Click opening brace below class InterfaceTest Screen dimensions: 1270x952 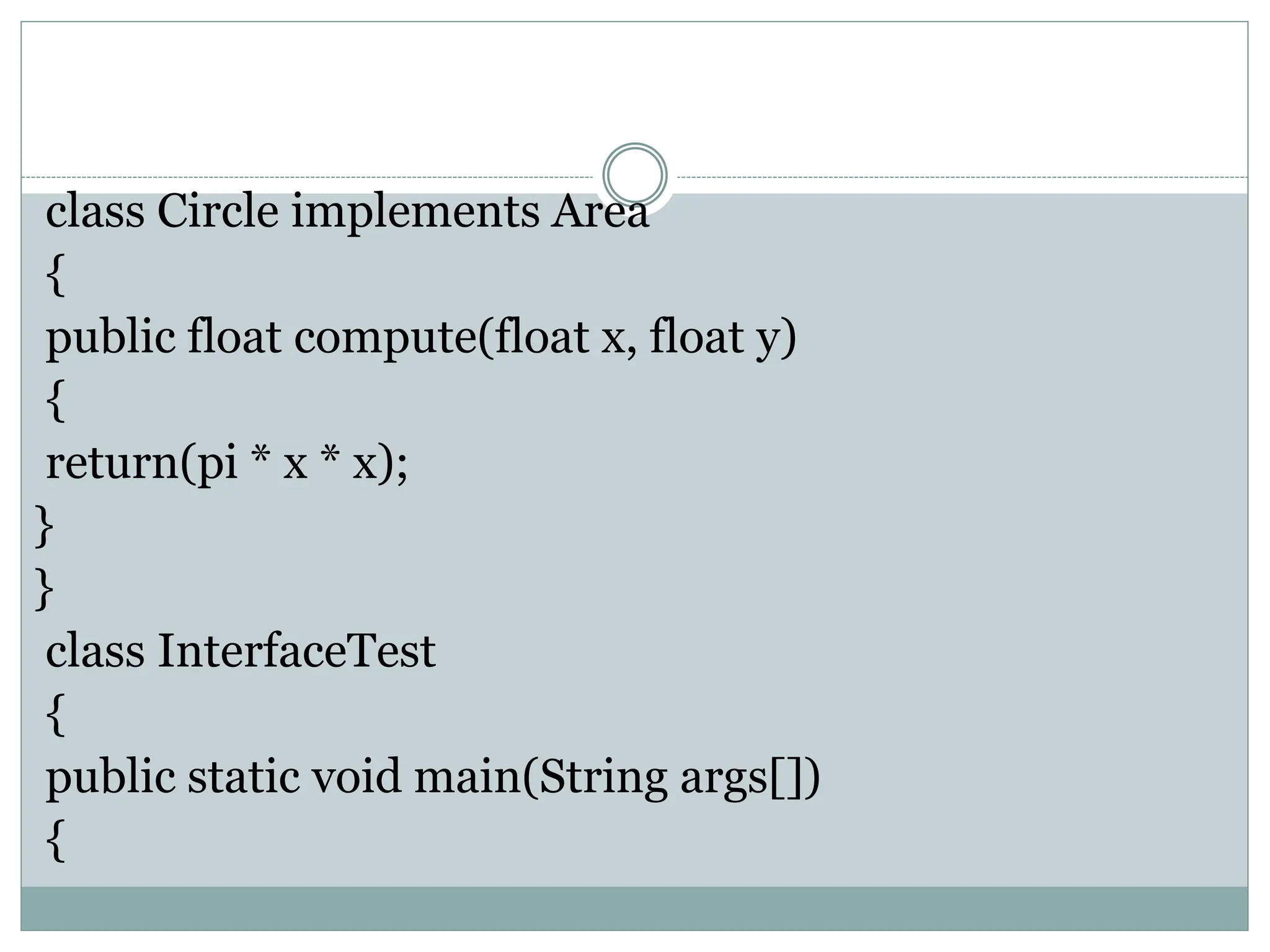pos(55,715)
